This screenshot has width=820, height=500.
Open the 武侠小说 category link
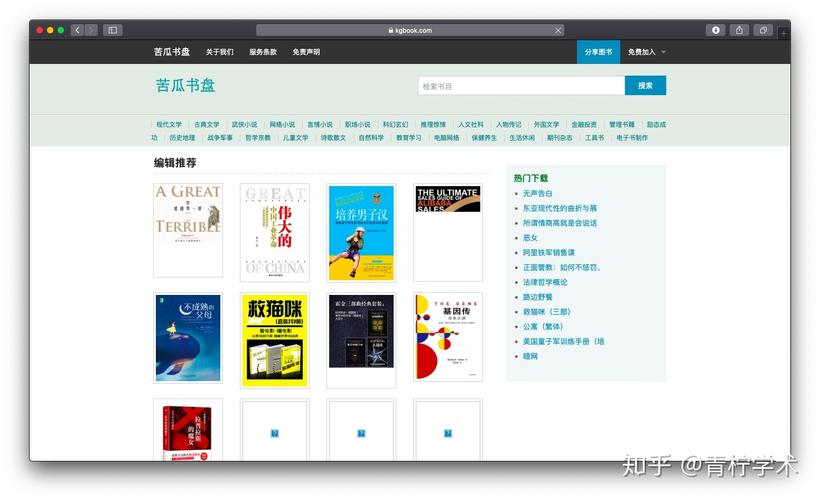(x=244, y=125)
